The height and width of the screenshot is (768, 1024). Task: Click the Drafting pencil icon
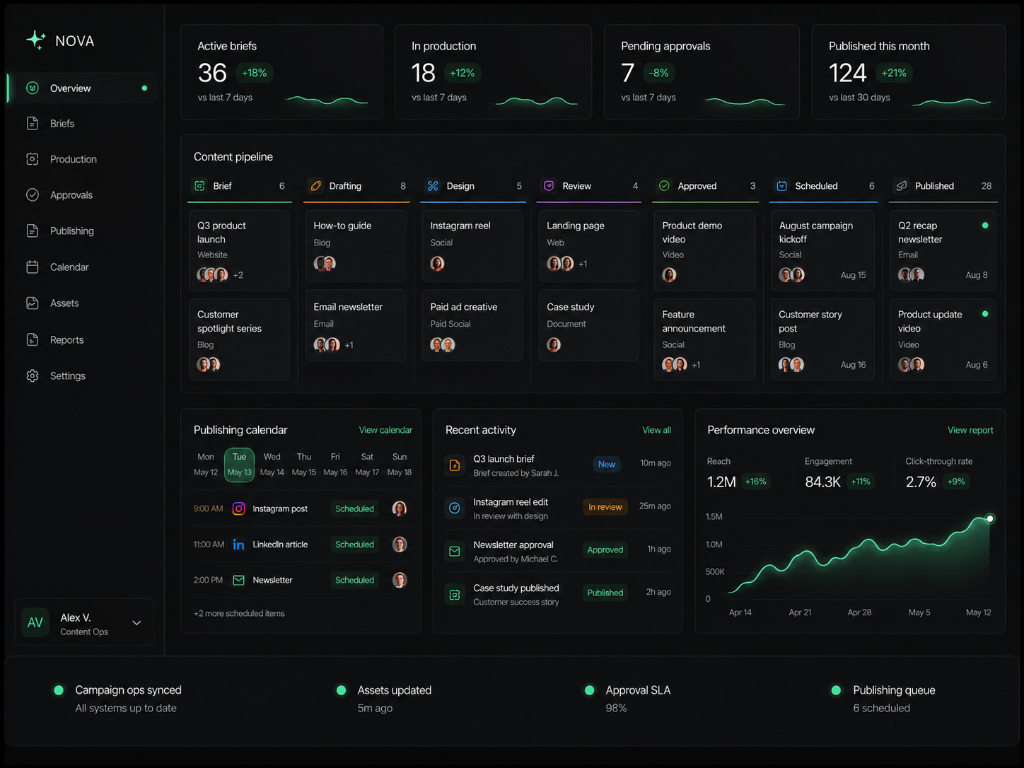click(315, 186)
